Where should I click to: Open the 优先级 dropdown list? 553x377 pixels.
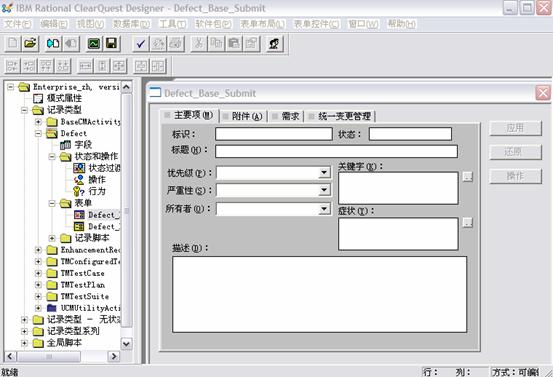(x=324, y=172)
